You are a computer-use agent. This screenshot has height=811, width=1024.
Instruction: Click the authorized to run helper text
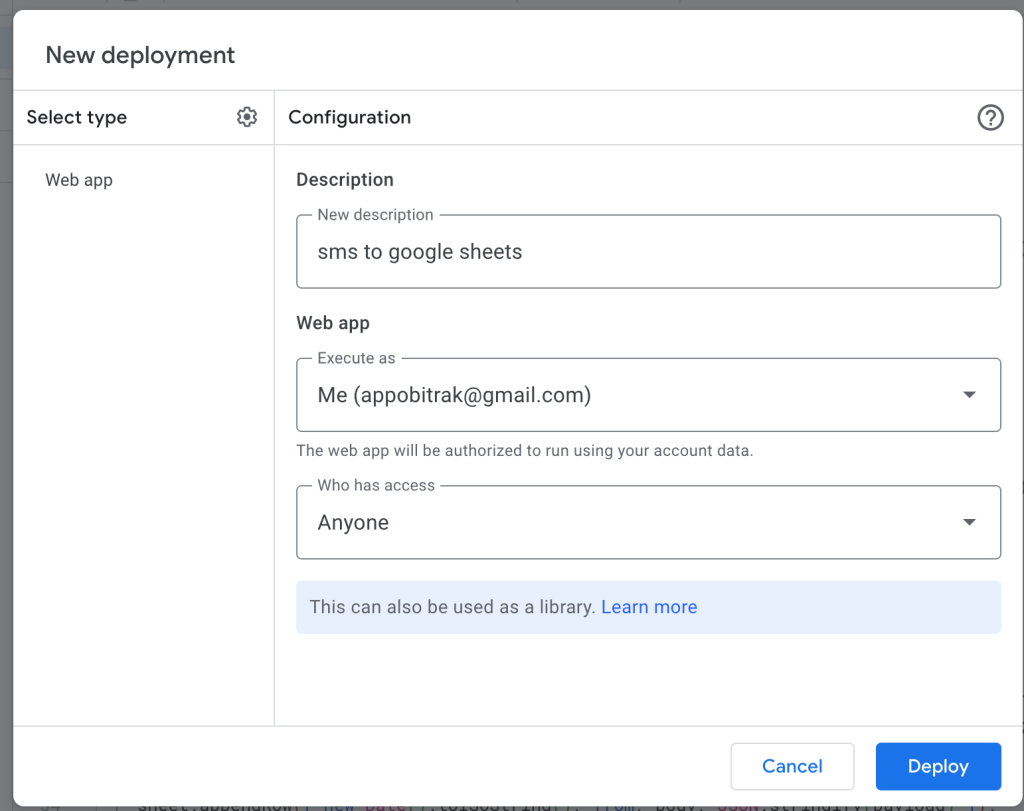[x=524, y=450]
